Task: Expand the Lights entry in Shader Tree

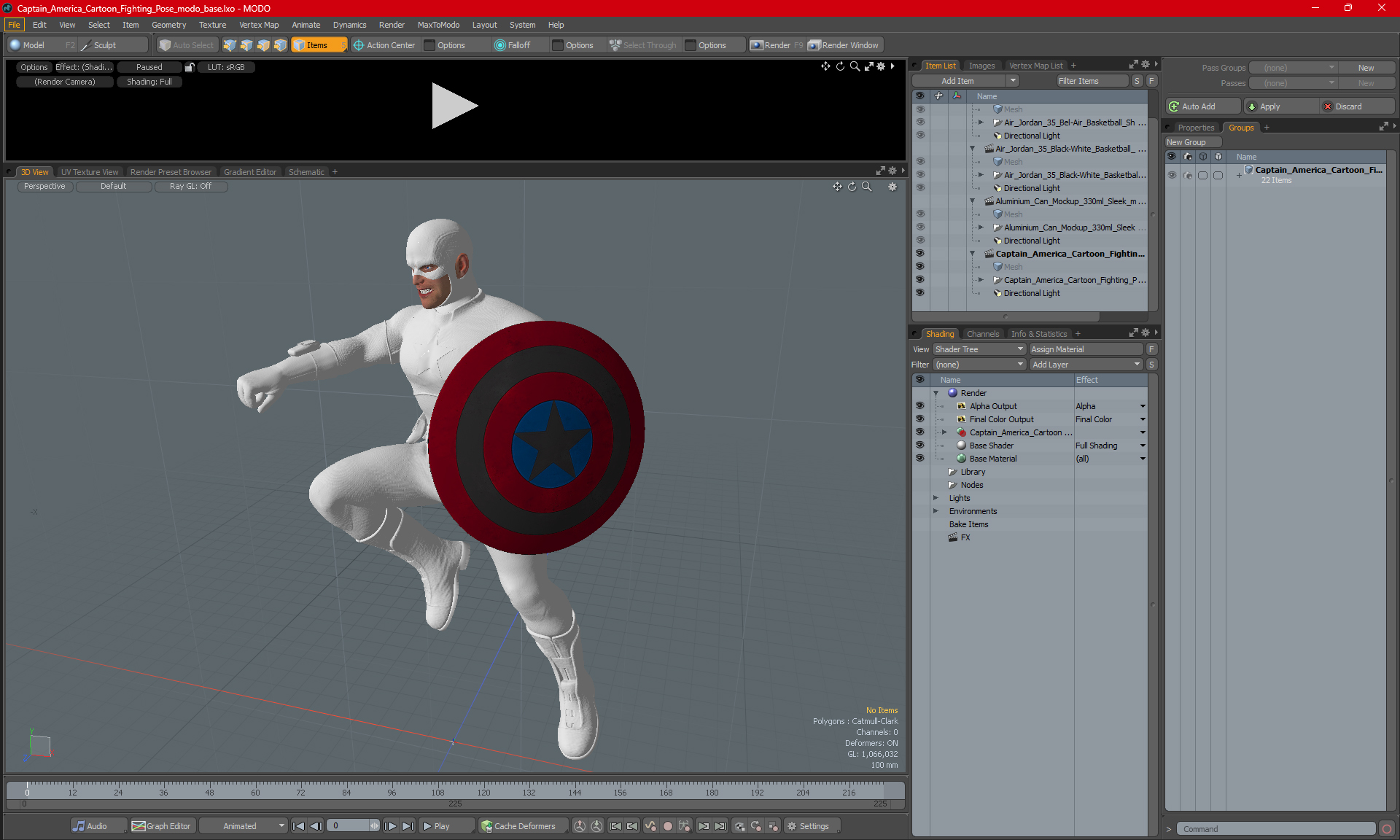Action: [x=936, y=498]
